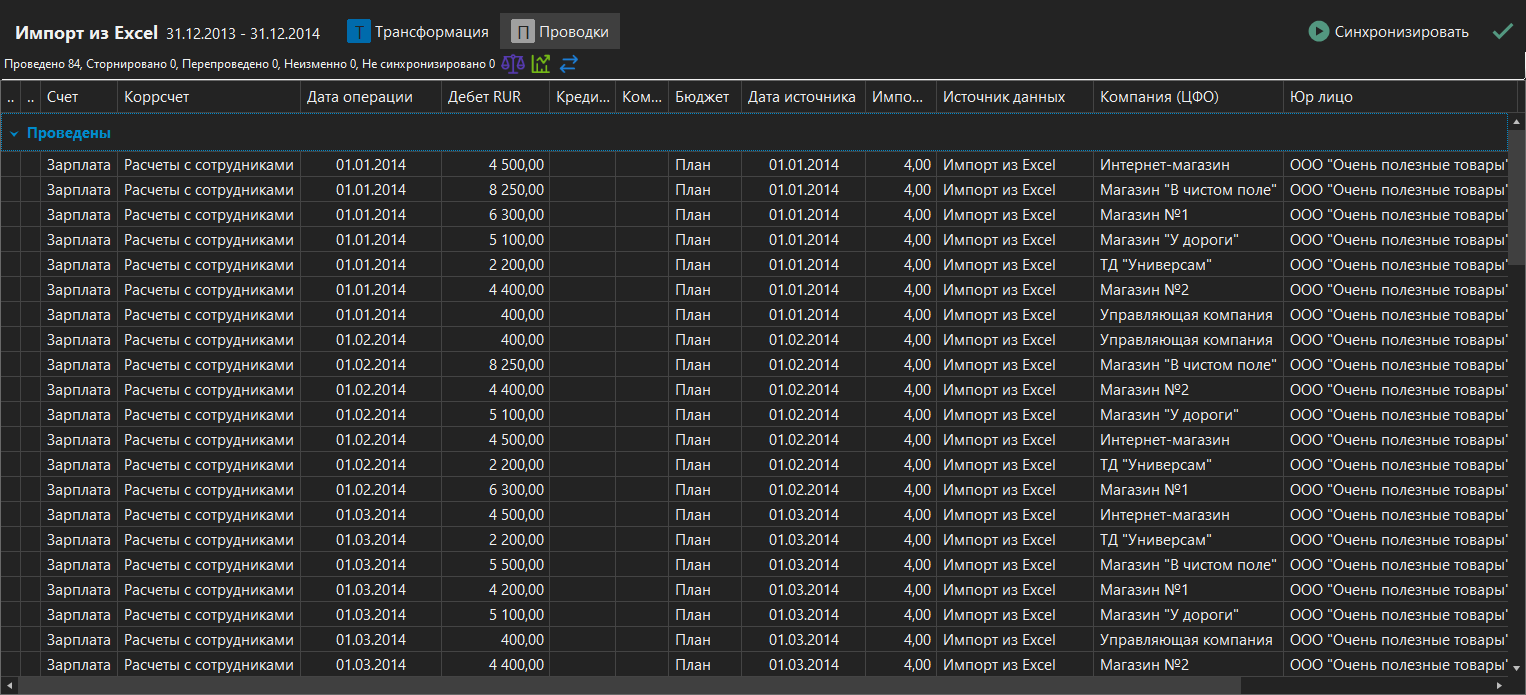
Task: Select the 6 300,00 cell dated 01.01.2014
Action: [495, 215]
